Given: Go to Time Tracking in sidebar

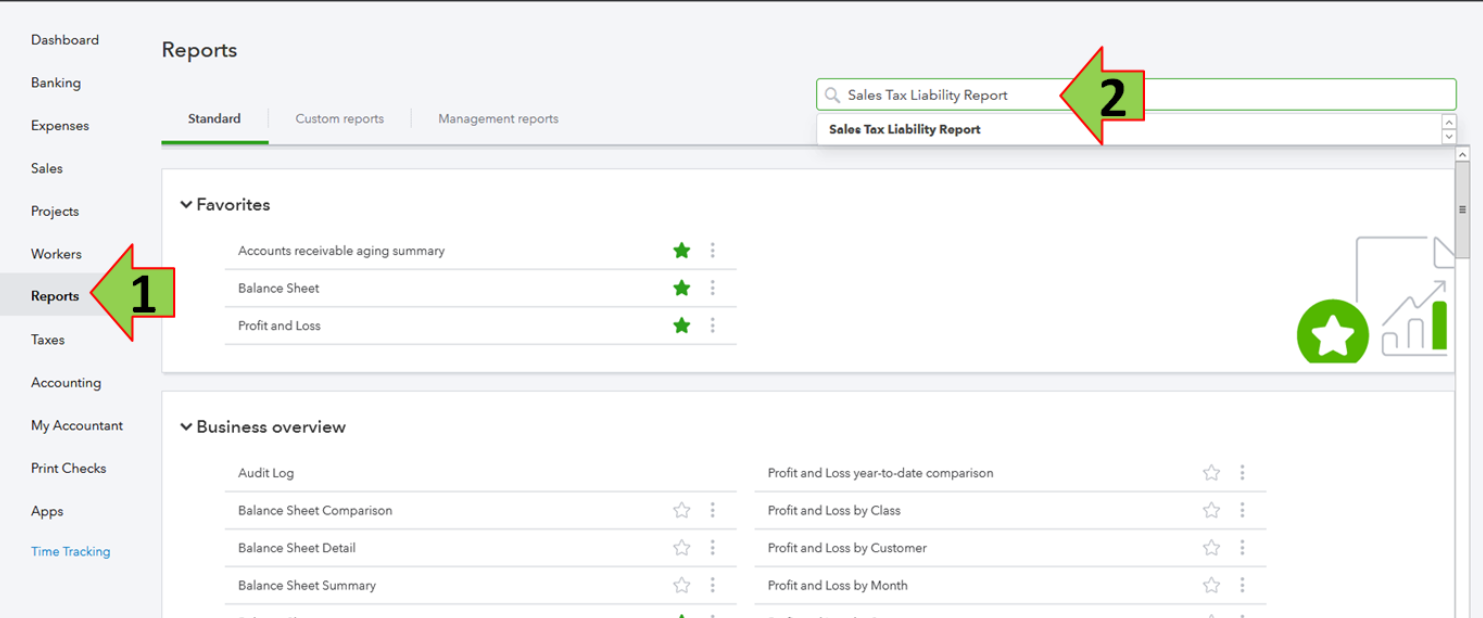Looking at the screenshot, I should pyautogui.click(x=71, y=552).
